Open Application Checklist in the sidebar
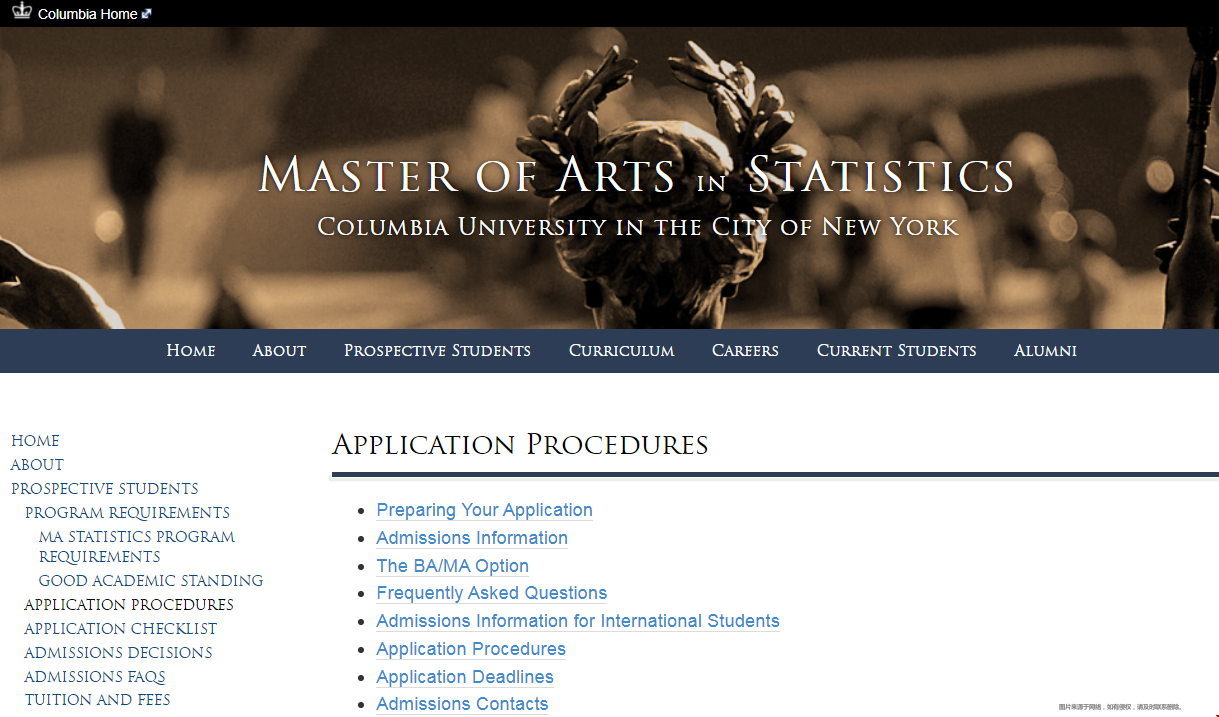The height and width of the screenshot is (717, 1219). pos(121,629)
